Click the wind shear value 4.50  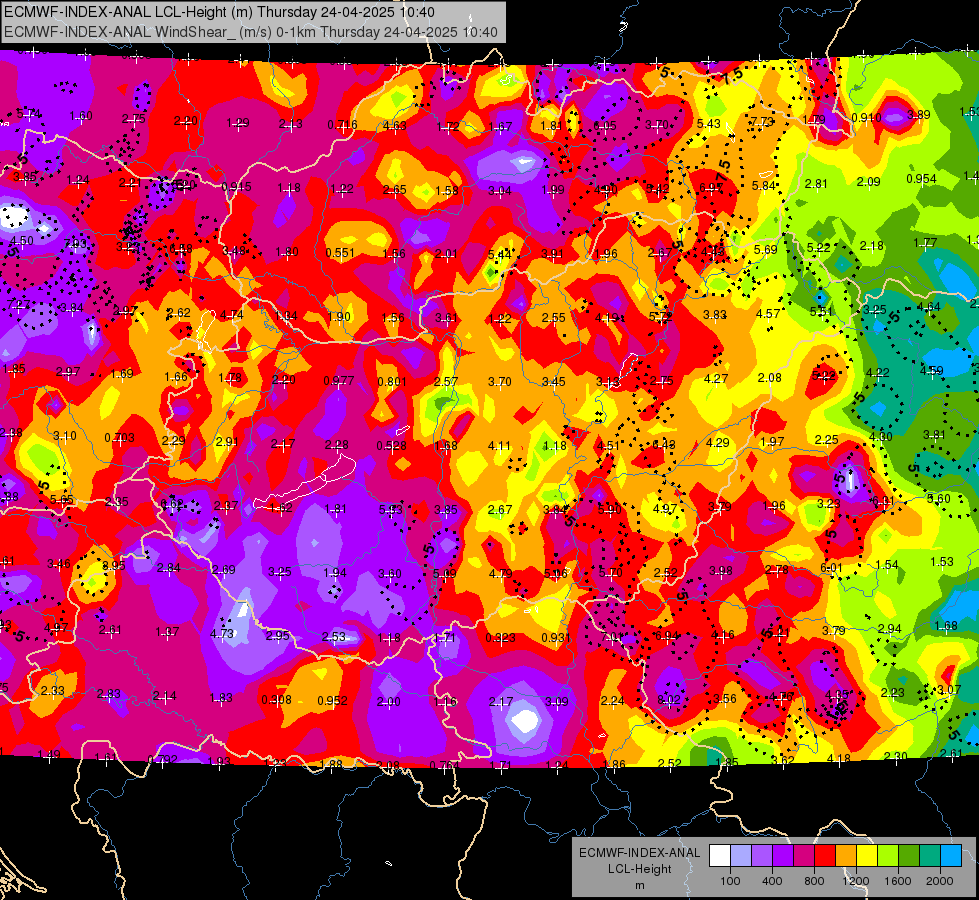coord(22,240)
